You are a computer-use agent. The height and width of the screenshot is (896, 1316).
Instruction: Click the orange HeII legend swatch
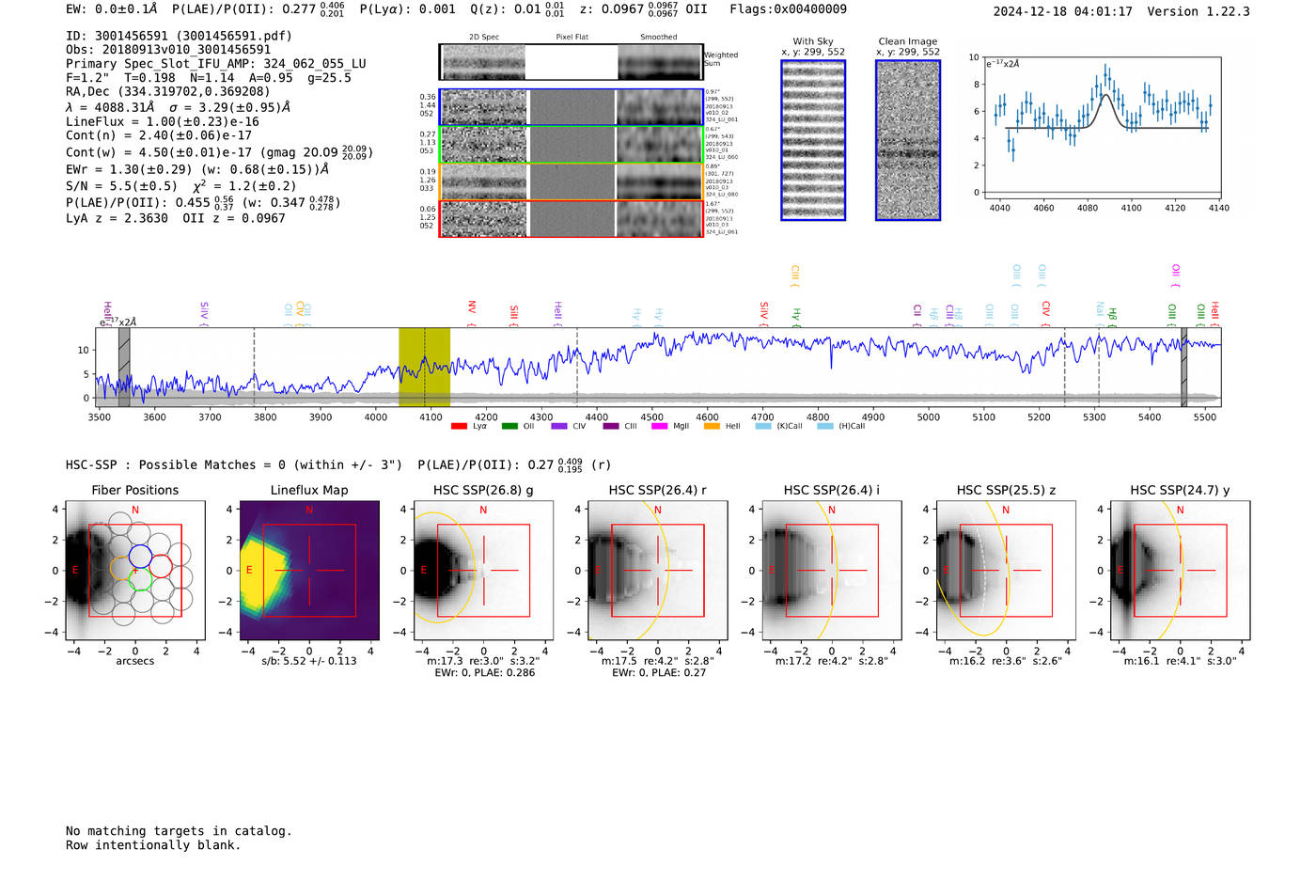(x=712, y=427)
